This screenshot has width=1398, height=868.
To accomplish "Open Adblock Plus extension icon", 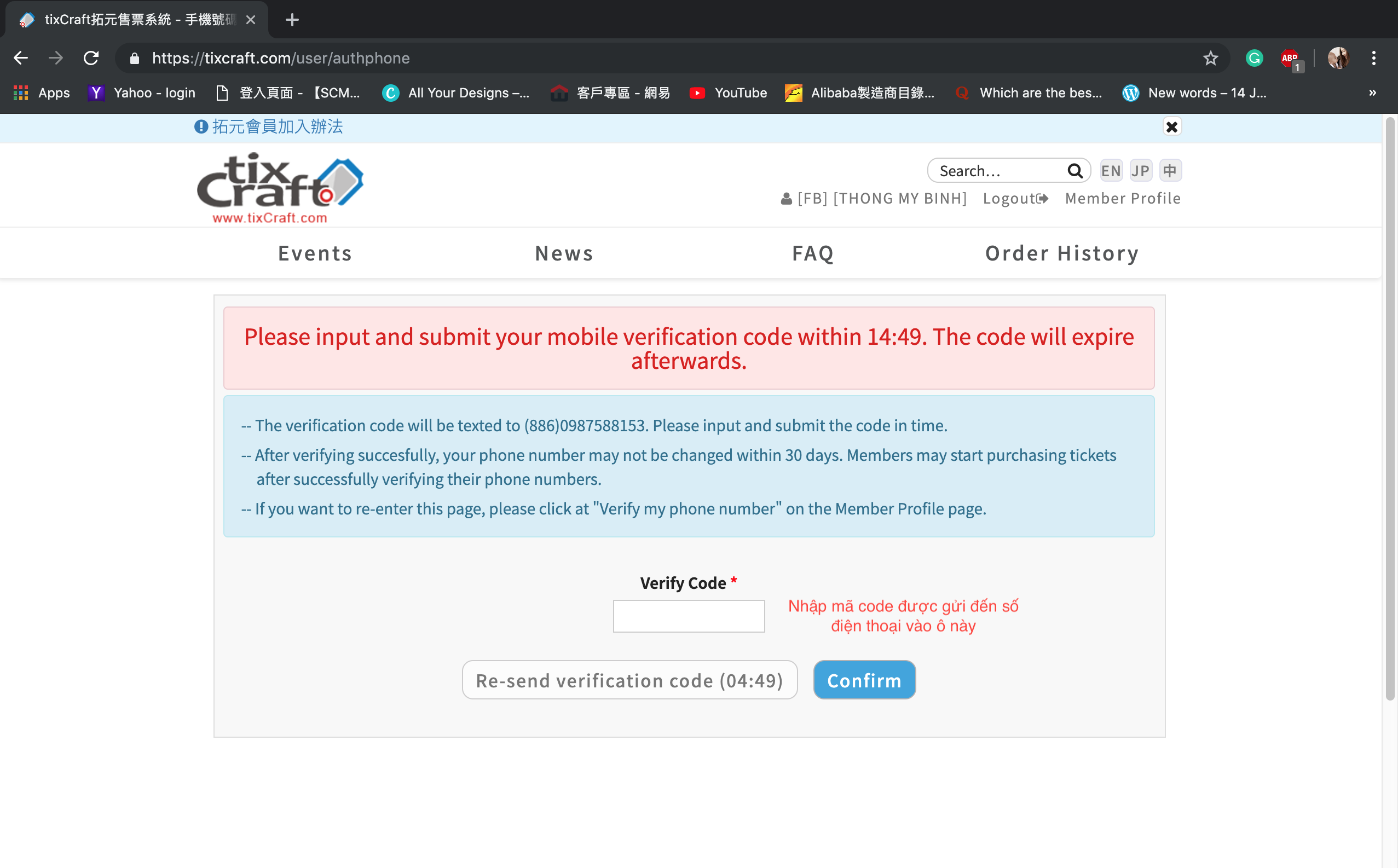I will pos(1290,58).
